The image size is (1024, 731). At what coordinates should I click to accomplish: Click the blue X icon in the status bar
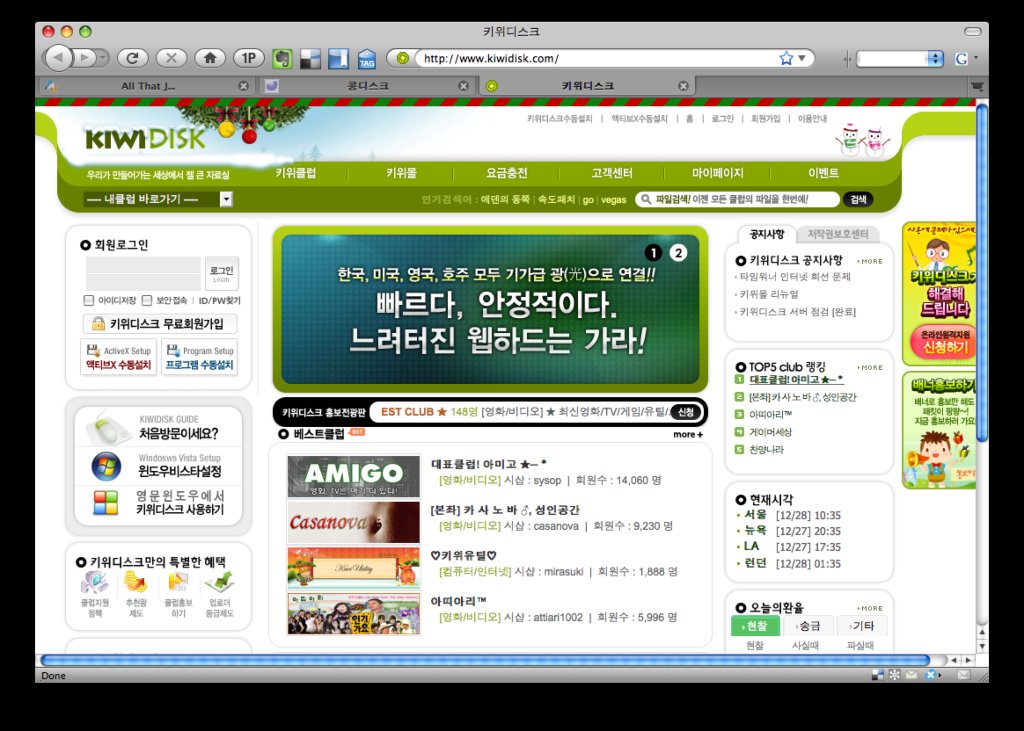(x=931, y=675)
